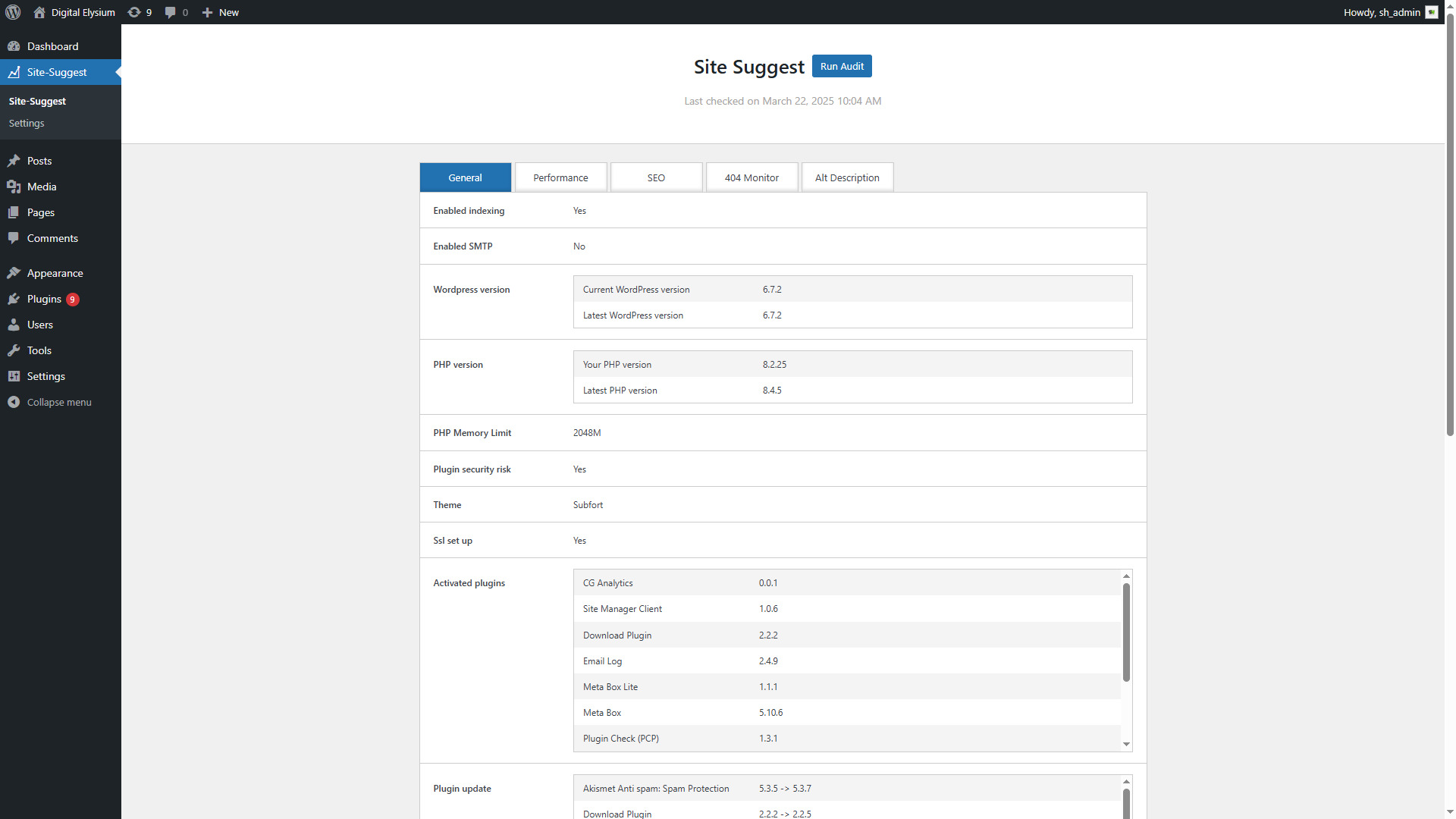Open the Plugins menu with 9 badge
This screenshot has height=819, width=1456.
[44, 299]
